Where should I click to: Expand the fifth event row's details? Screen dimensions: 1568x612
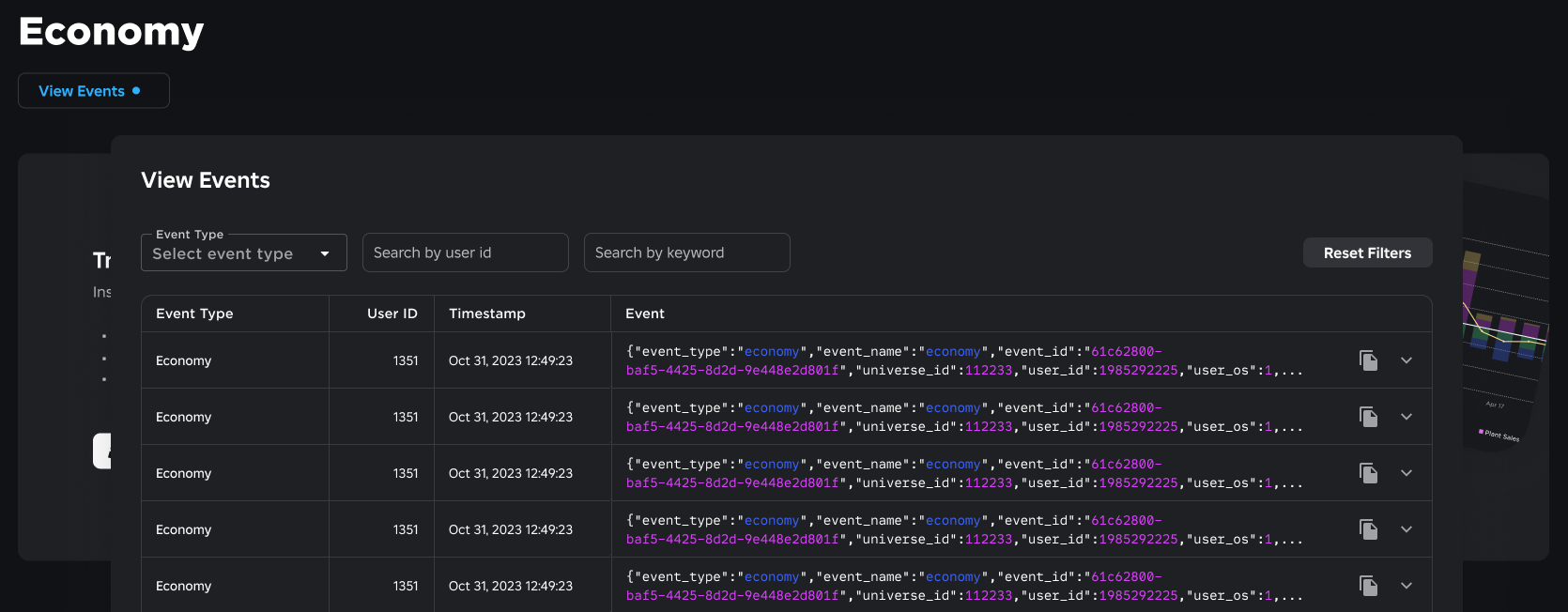1407,586
